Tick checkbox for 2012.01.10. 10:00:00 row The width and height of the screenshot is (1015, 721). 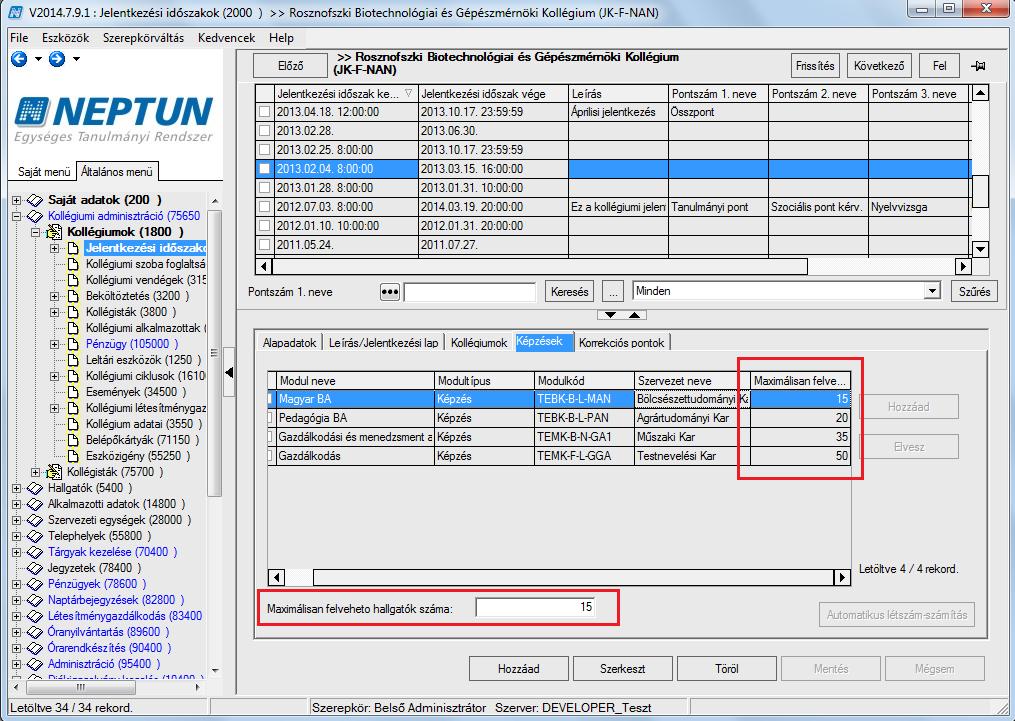pyautogui.click(x=264, y=227)
